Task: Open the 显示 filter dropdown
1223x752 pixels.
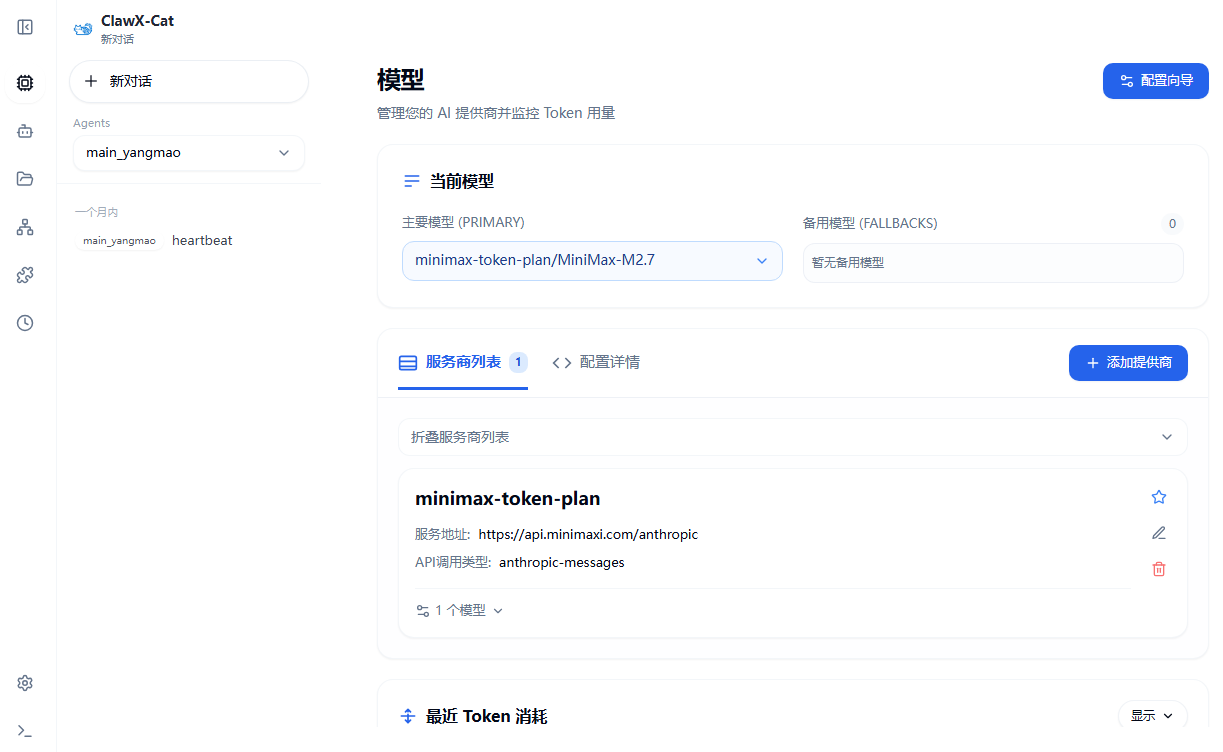Action: click(1152, 715)
